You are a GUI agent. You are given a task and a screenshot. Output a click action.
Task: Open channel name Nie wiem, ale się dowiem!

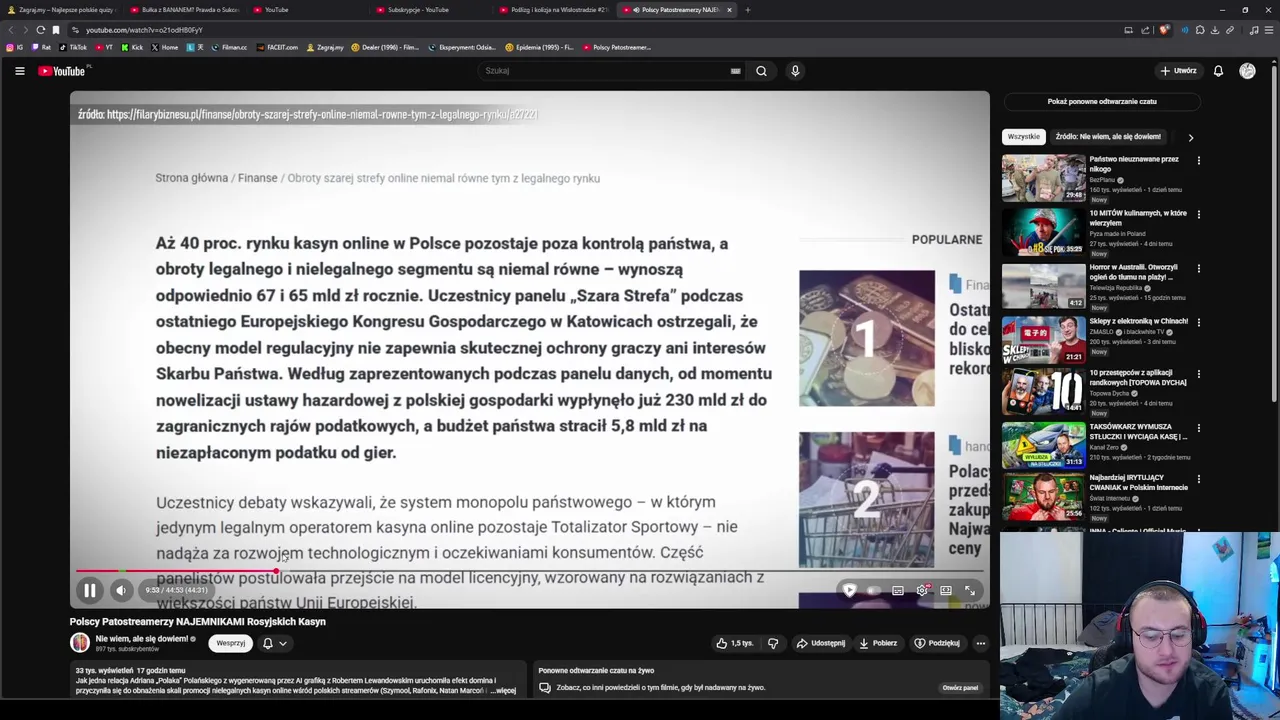(x=141, y=638)
